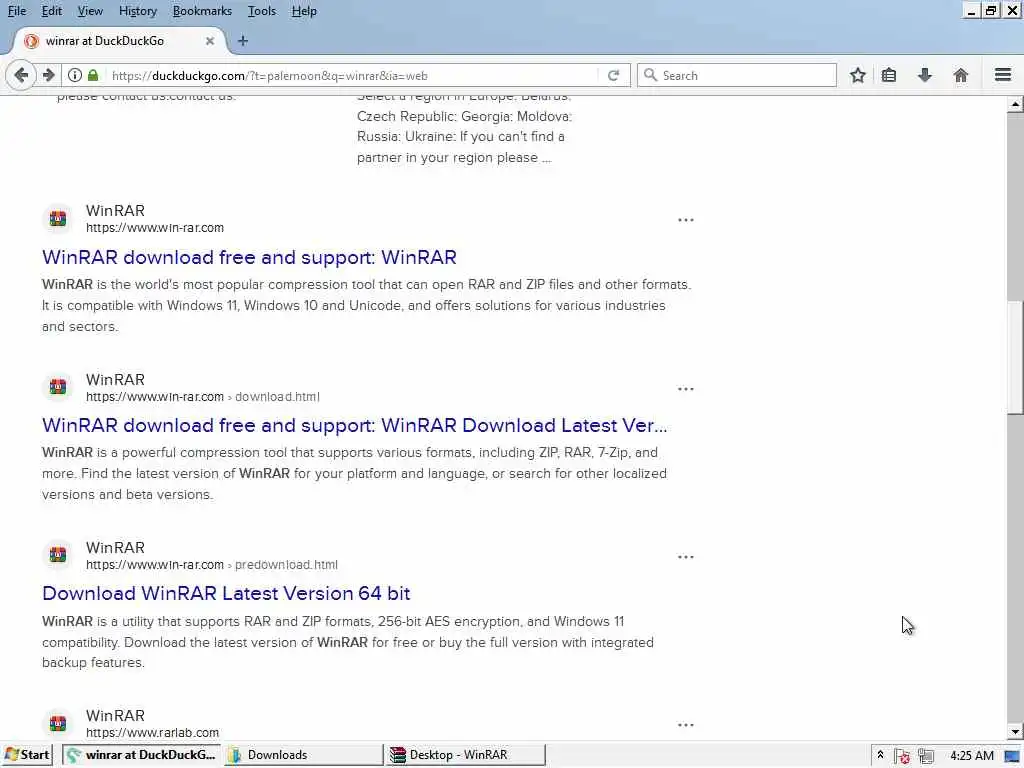This screenshot has width=1024, height=768.
Task: Click the vertical scrollbar thumb
Action: 1015,357
